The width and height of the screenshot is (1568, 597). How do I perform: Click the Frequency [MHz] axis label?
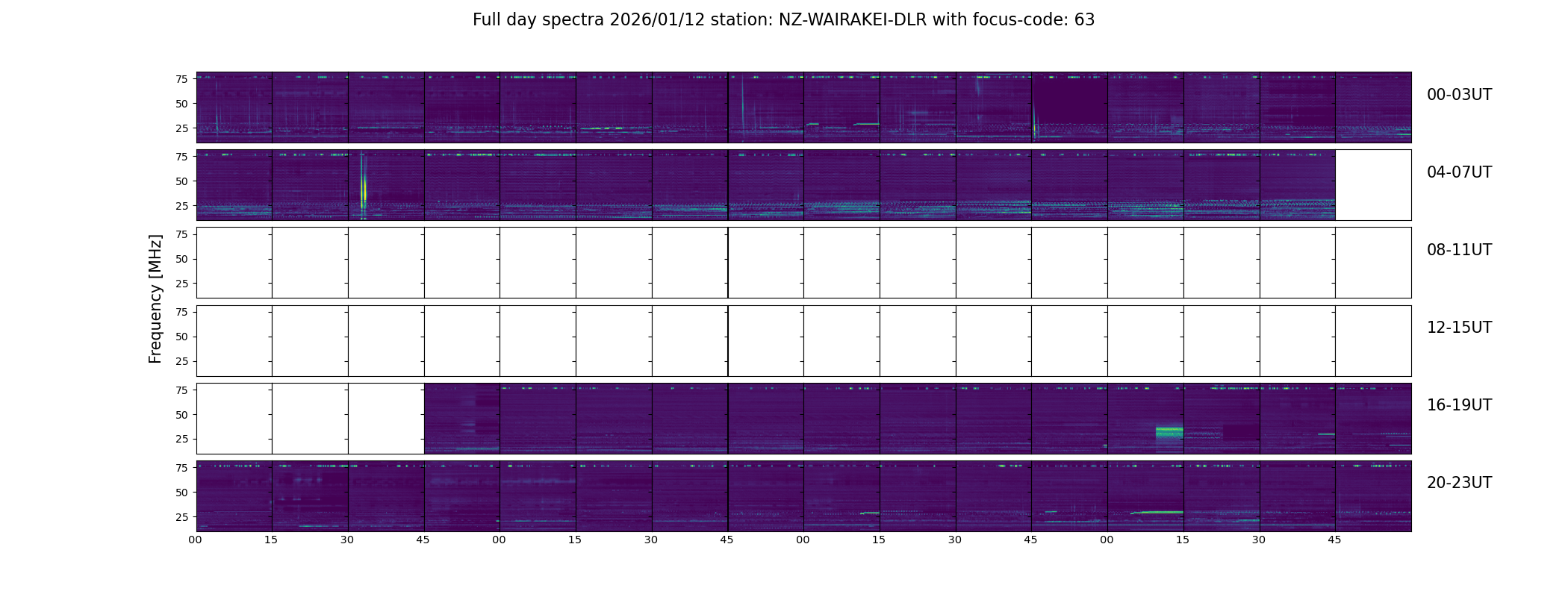point(155,298)
